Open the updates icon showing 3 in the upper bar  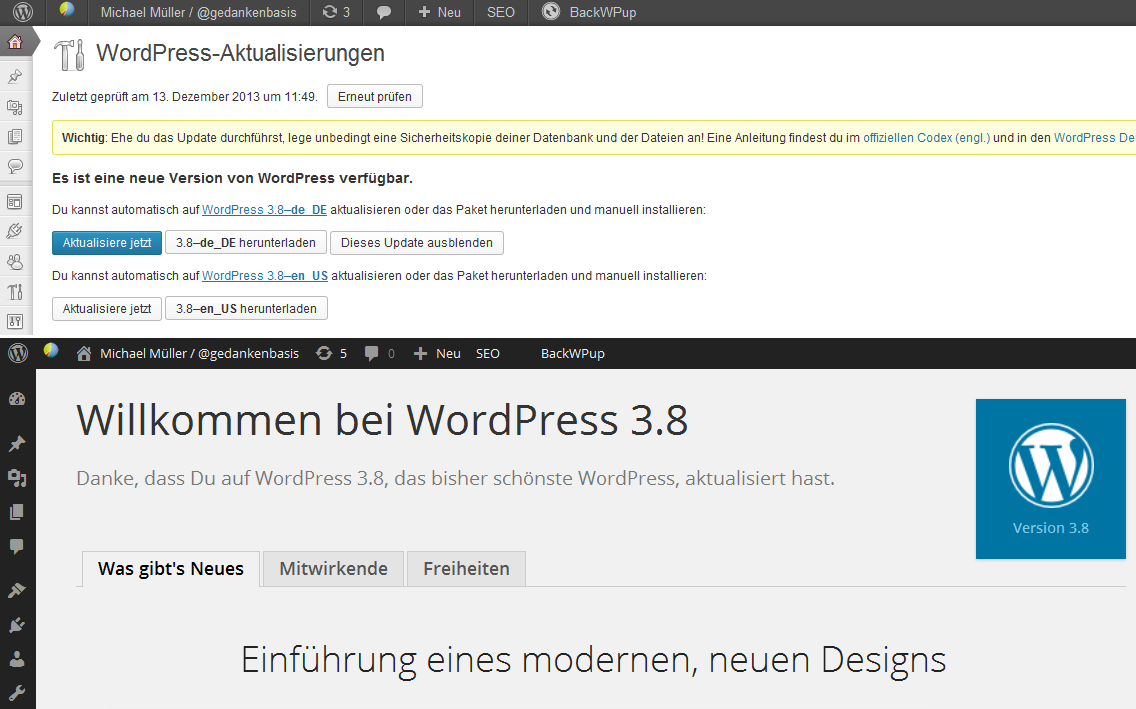pos(336,12)
